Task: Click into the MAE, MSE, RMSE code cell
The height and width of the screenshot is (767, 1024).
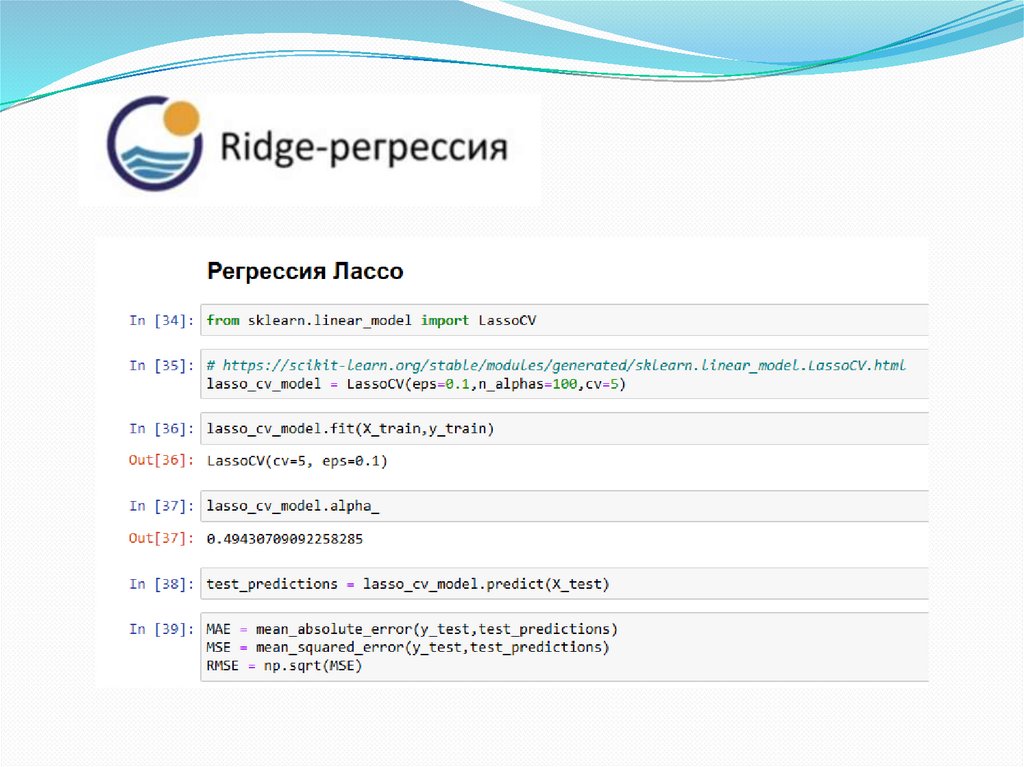Action: tap(560, 647)
